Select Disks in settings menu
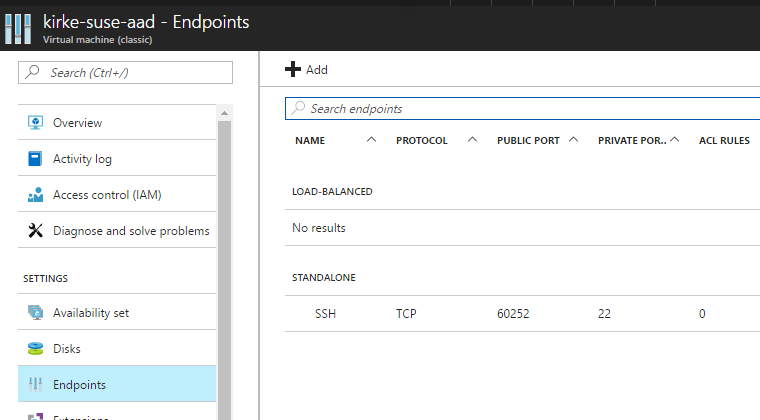This screenshot has width=760, height=420. click(117, 349)
